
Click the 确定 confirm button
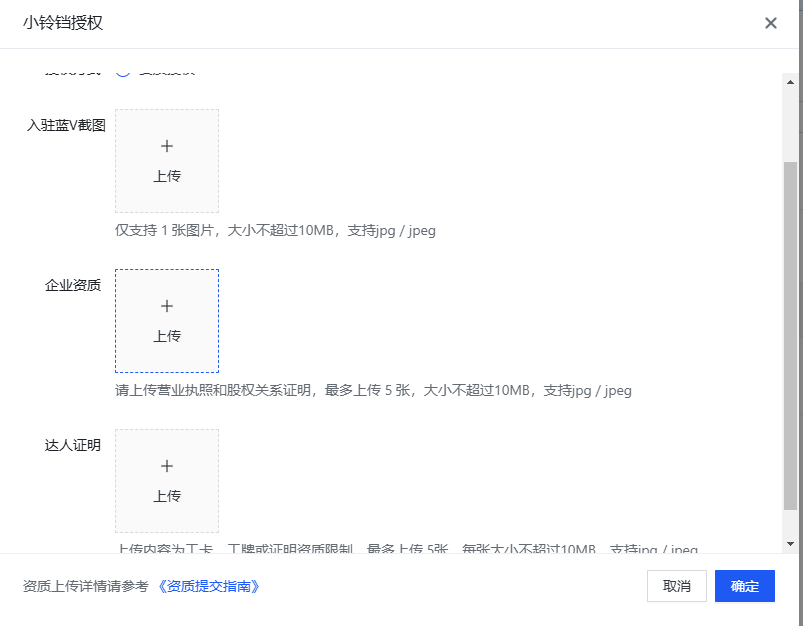coord(744,586)
